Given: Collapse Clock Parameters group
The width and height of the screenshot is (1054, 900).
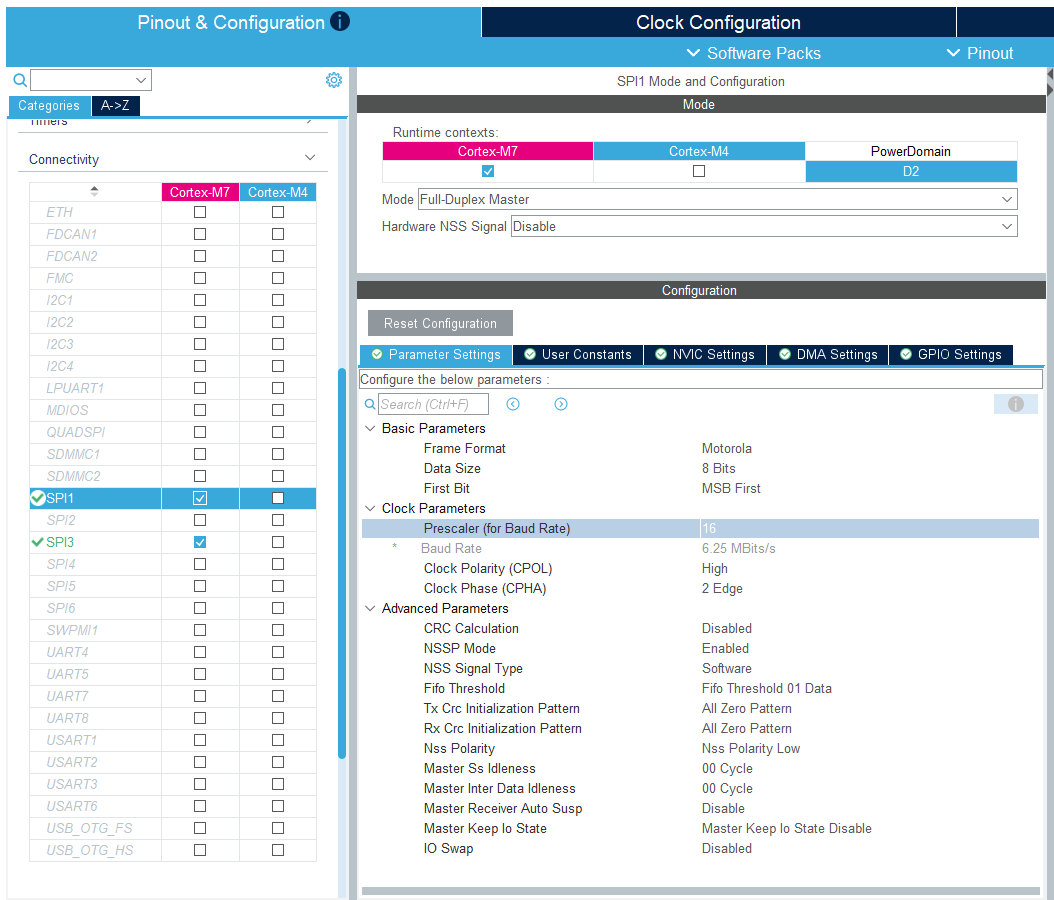Looking at the screenshot, I should click(x=370, y=508).
